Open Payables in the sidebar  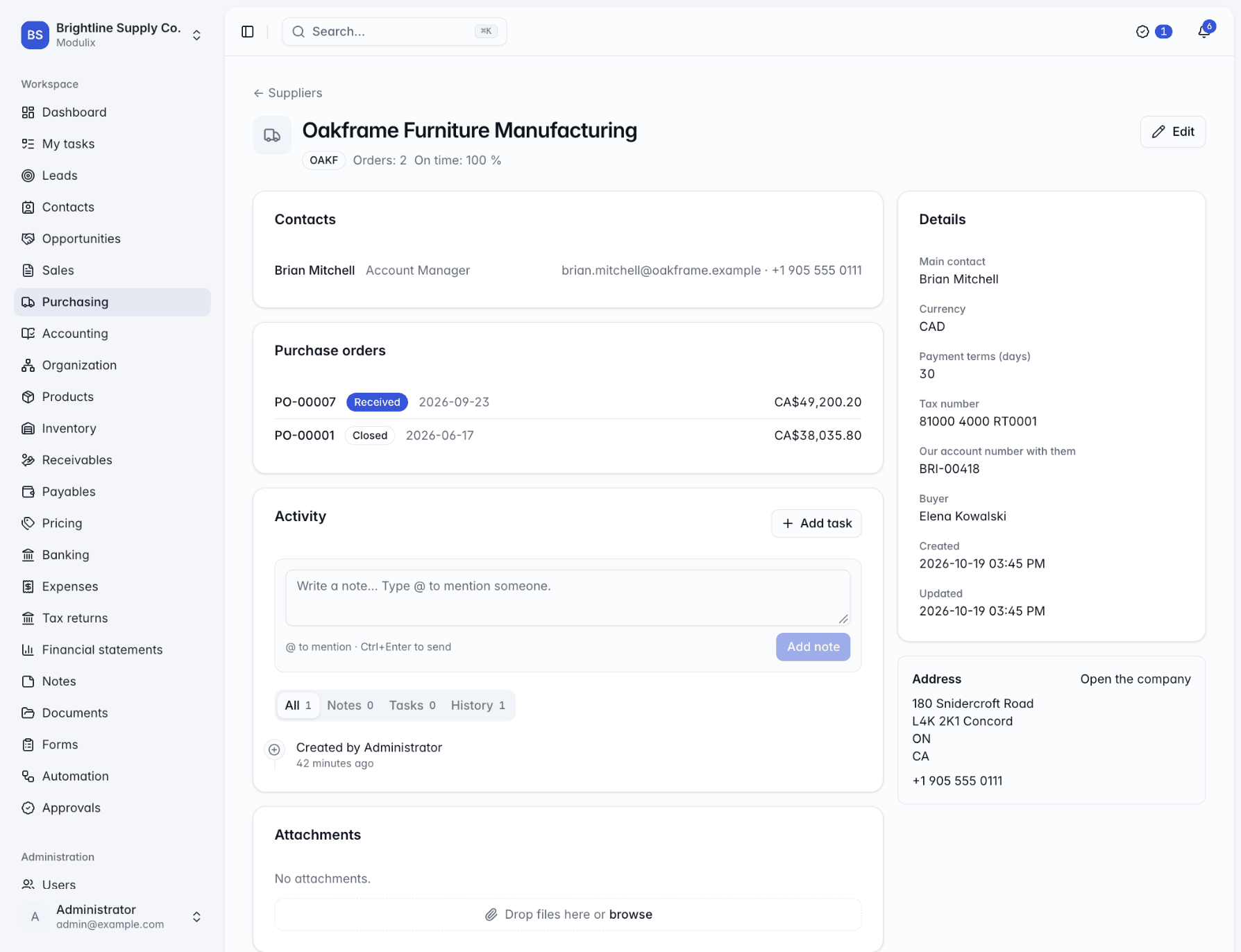(x=112, y=491)
